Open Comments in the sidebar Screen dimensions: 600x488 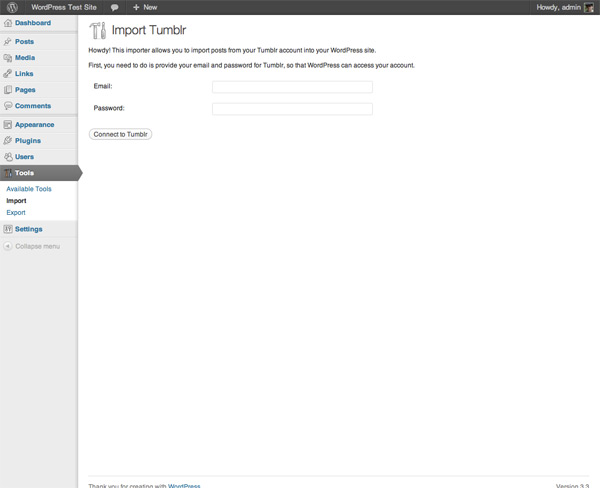33,106
